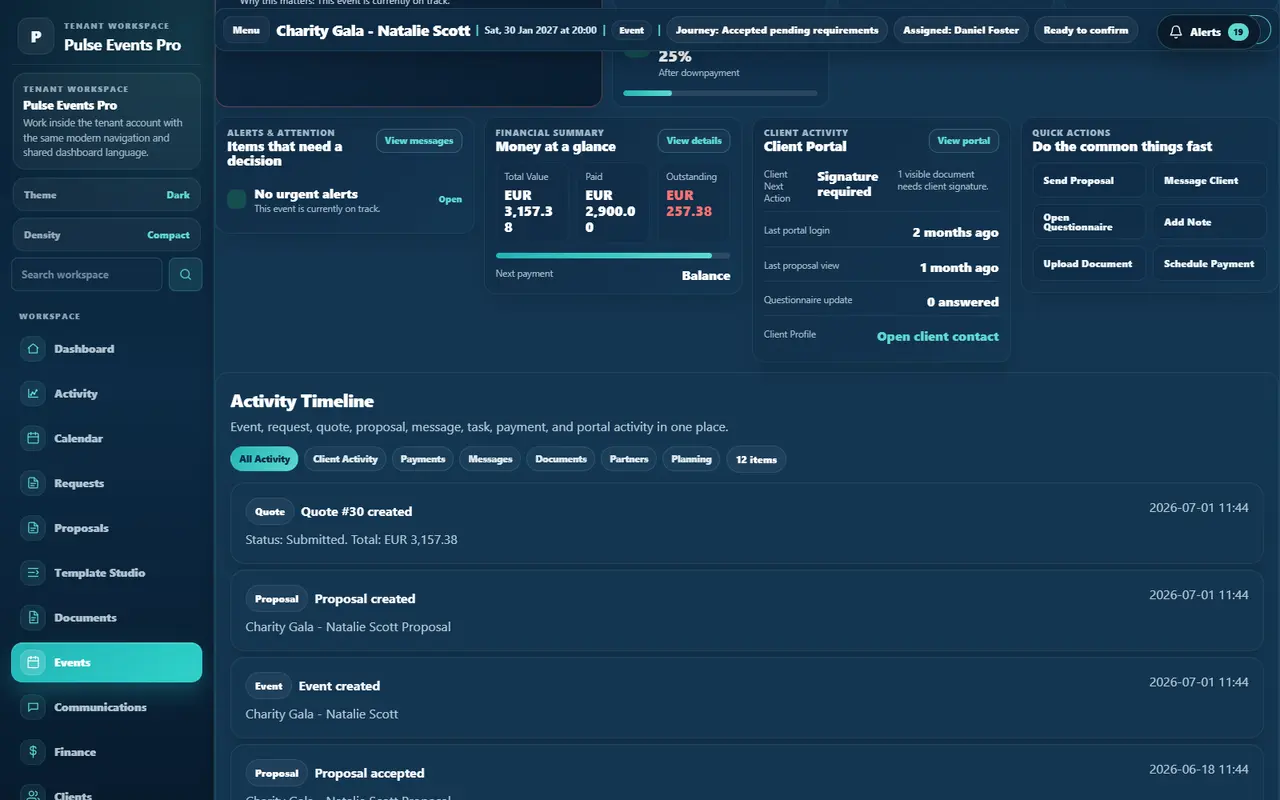The width and height of the screenshot is (1280, 800).
Task: Click the Proposals document icon in sidebar
Action: (33, 528)
